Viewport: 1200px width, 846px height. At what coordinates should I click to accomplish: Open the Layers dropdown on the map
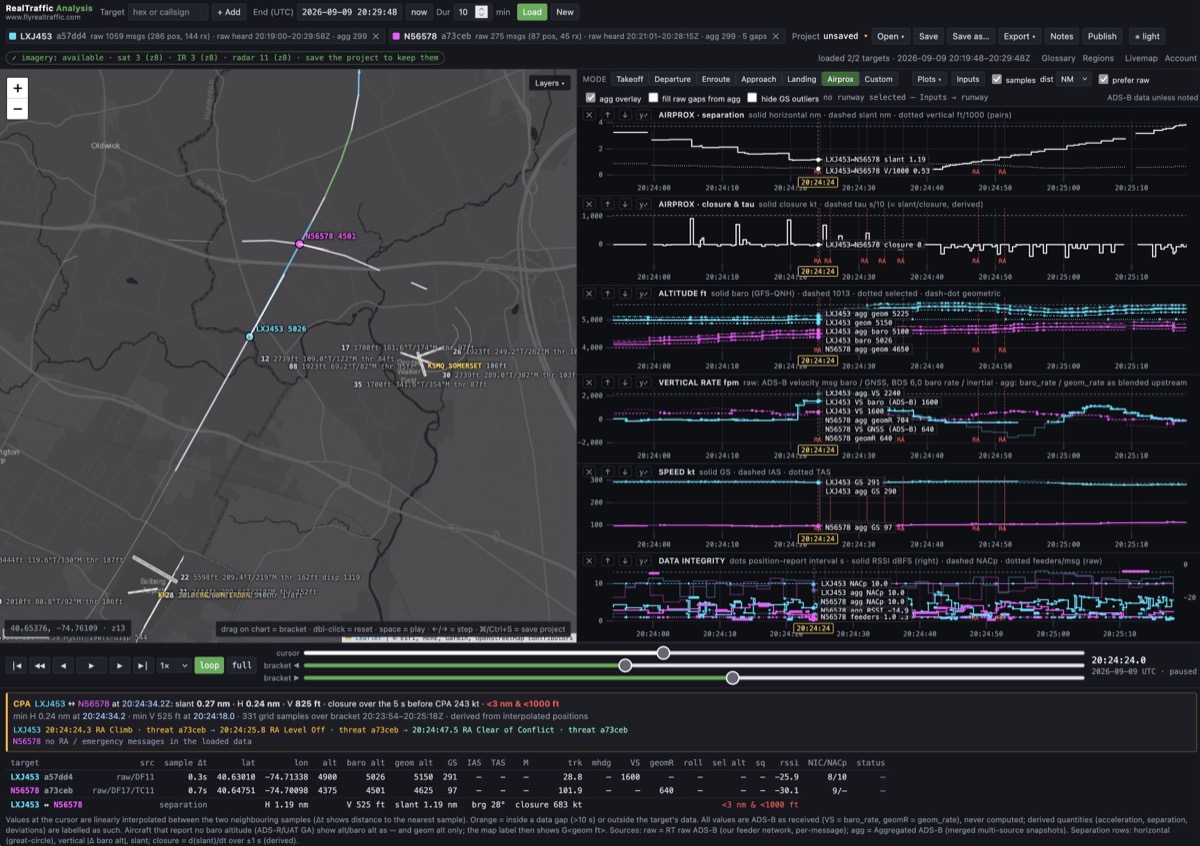[550, 83]
